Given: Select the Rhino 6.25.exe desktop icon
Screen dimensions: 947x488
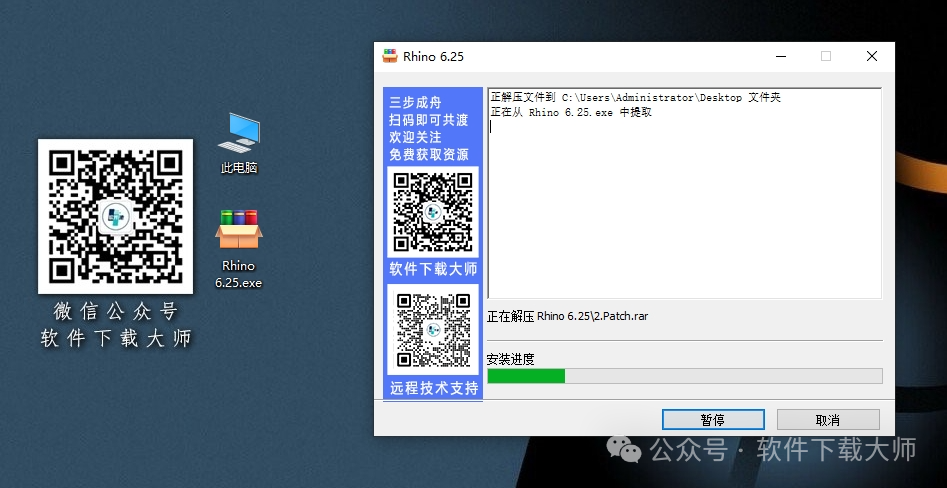Looking at the screenshot, I should [239, 249].
